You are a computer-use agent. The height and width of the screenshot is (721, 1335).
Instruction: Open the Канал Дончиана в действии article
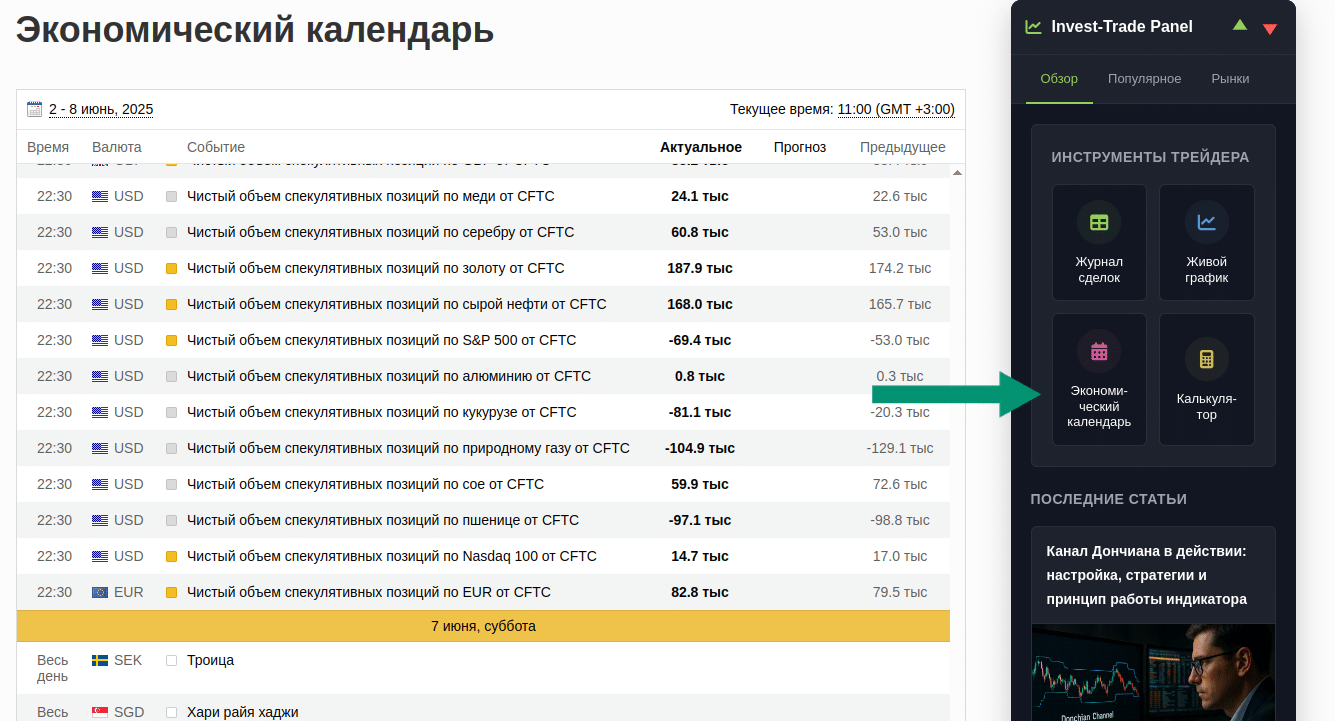point(1146,575)
